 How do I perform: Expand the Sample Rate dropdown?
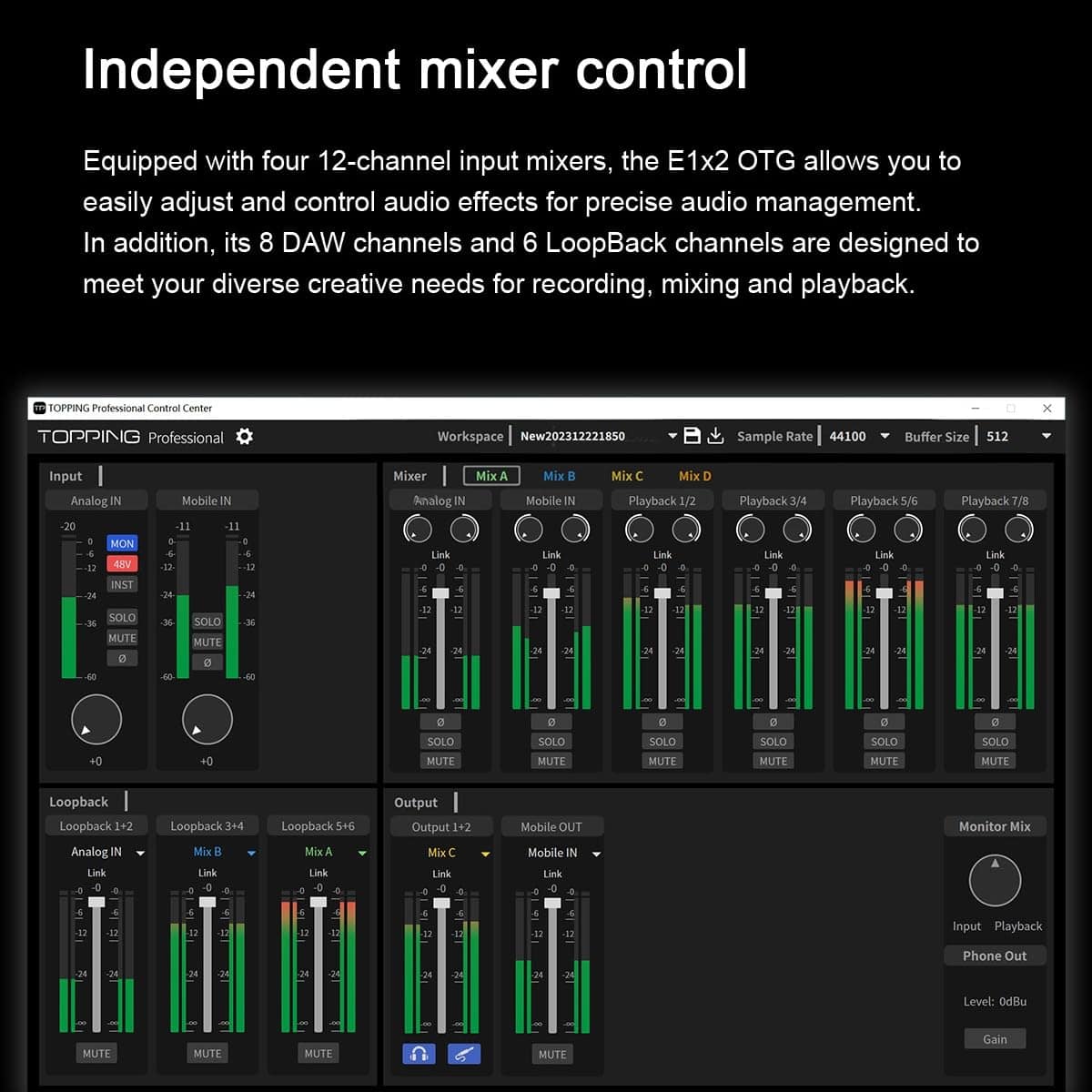(885, 437)
